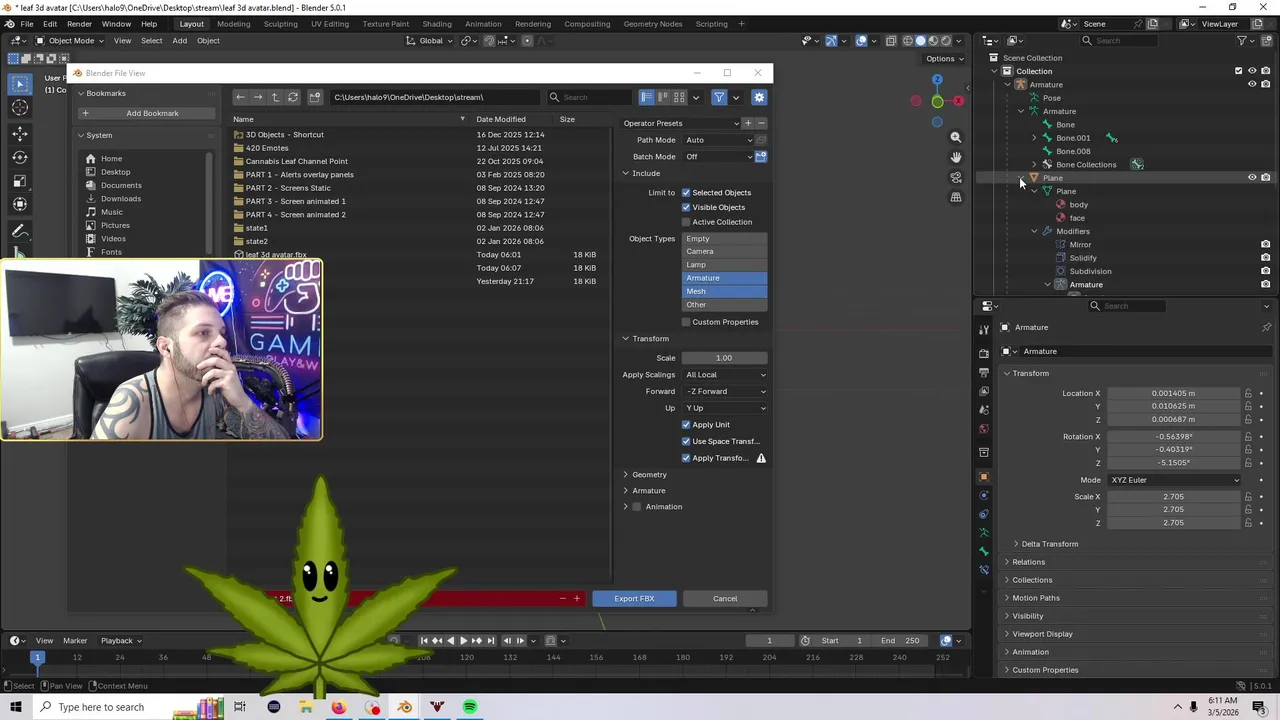Switch file browser to thumbnails display

click(x=679, y=97)
